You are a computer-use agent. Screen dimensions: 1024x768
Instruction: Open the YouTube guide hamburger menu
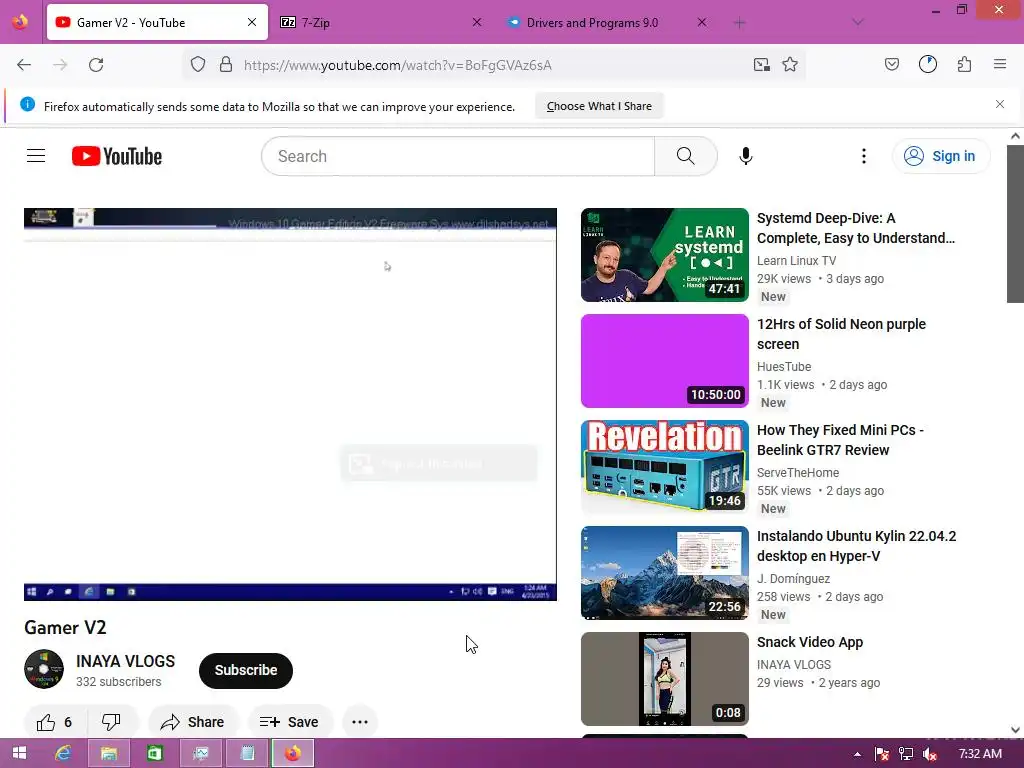pos(36,156)
